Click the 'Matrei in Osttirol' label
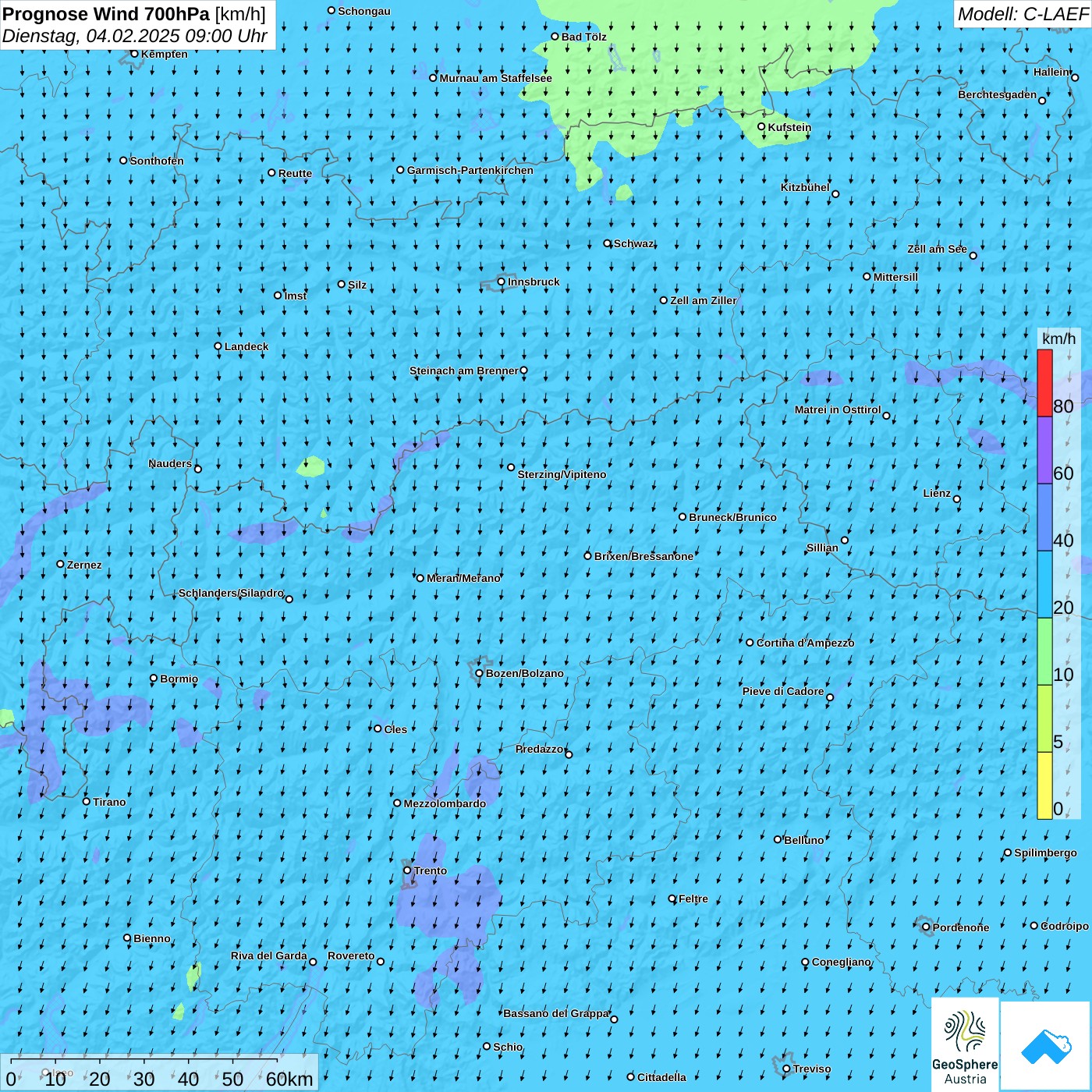This screenshot has height=1092, width=1092. click(838, 409)
